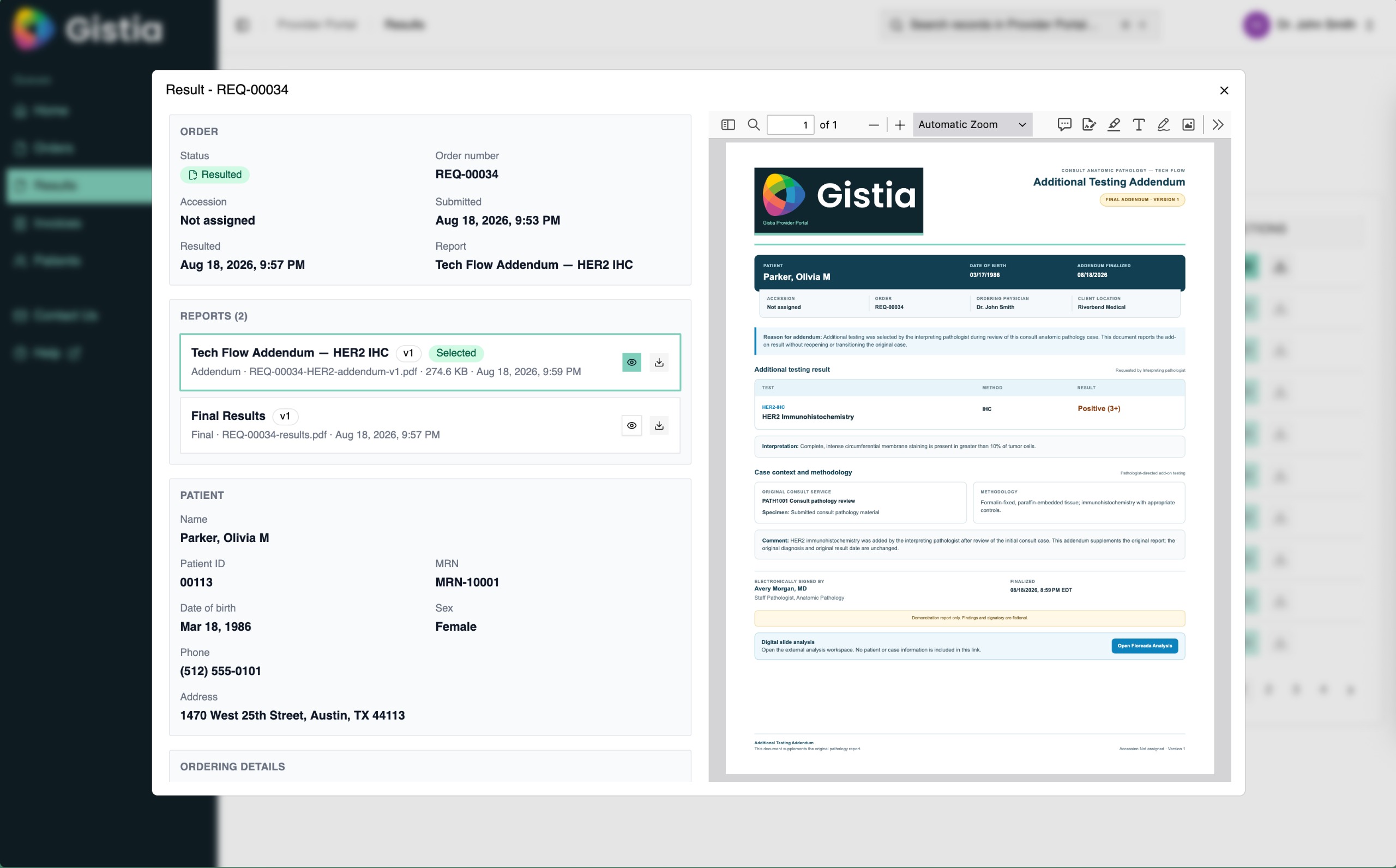Image resolution: width=1396 pixels, height=868 pixels.
Task: Click the patient phone (512) 555-0101
Action: pos(220,671)
